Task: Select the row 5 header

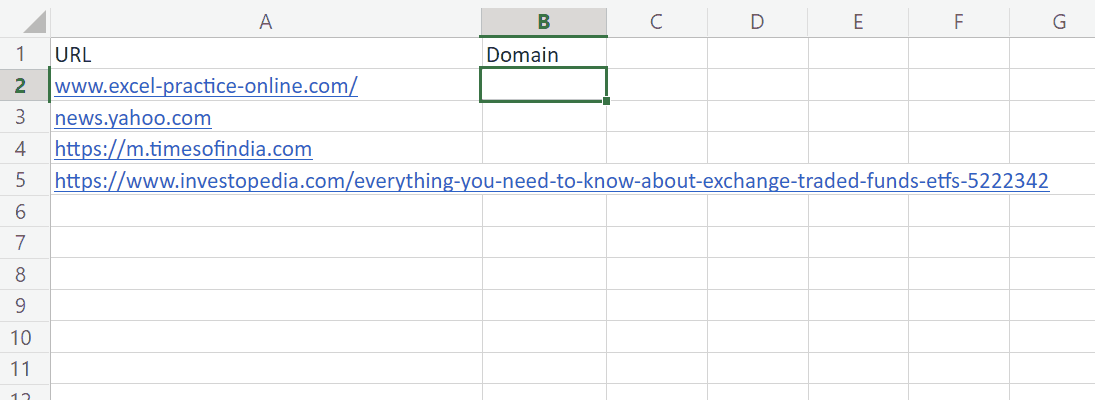Action: [24, 180]
